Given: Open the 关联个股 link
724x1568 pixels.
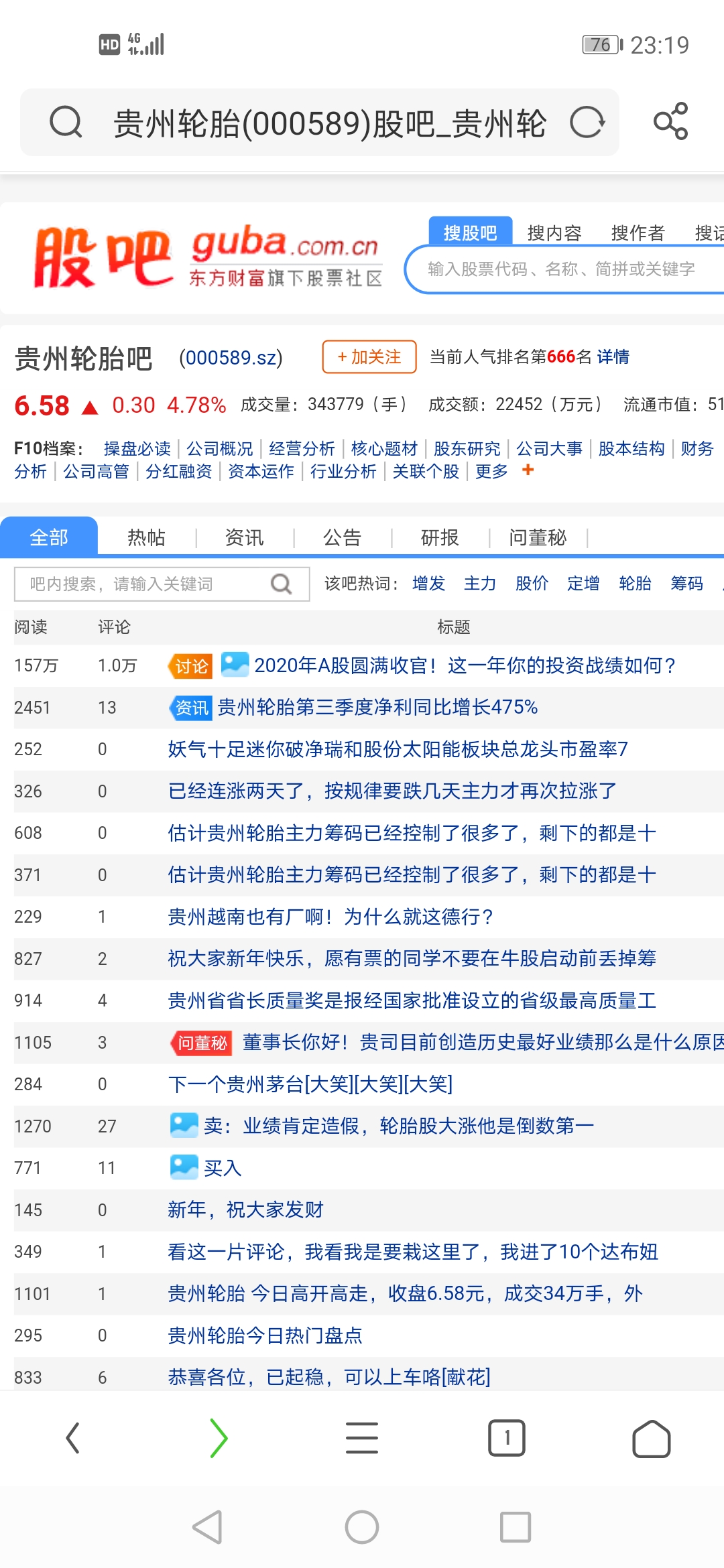Looking at the screenshot, I should pos(426,472).
